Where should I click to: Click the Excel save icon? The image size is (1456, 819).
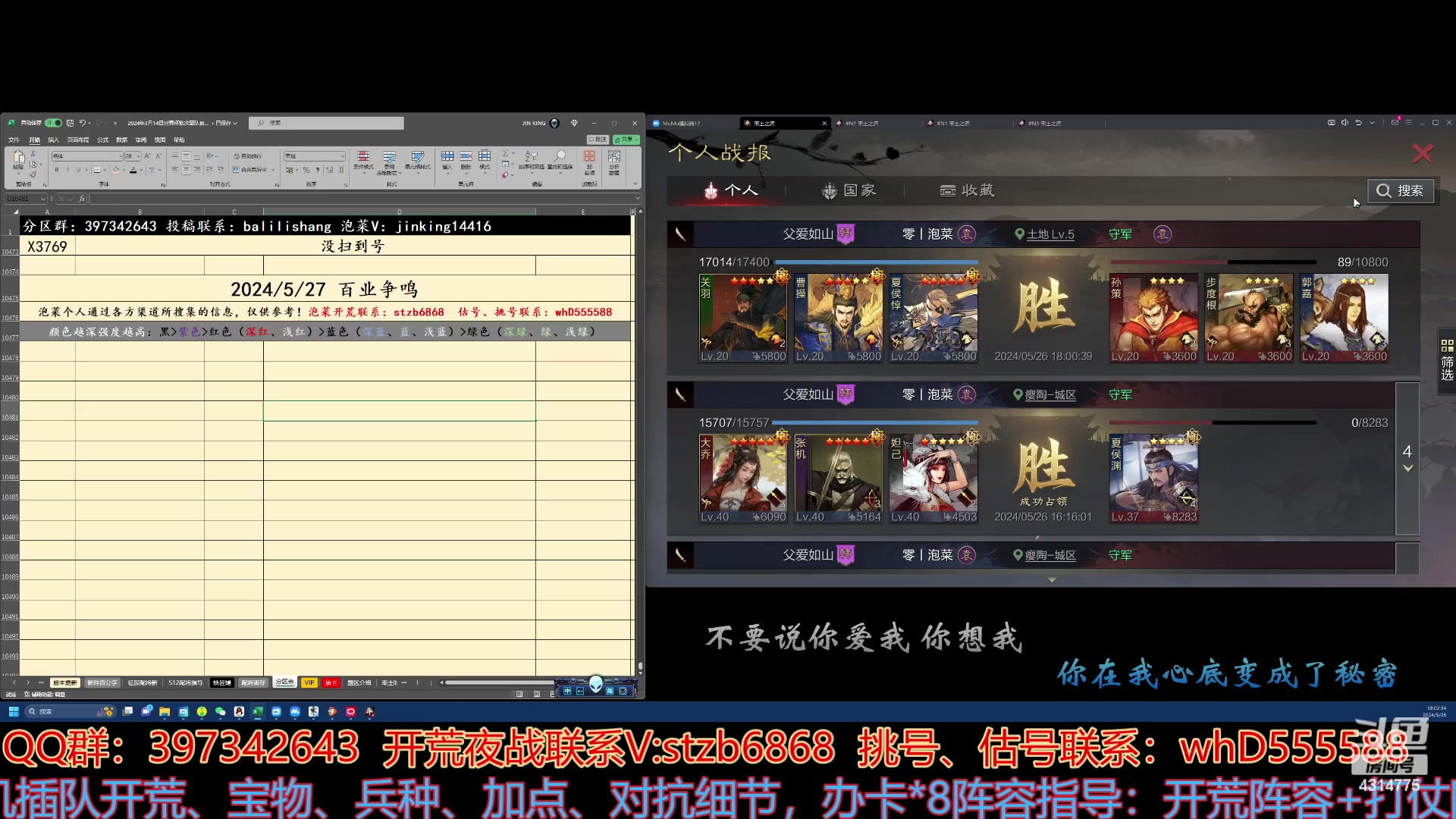[70, 123]
